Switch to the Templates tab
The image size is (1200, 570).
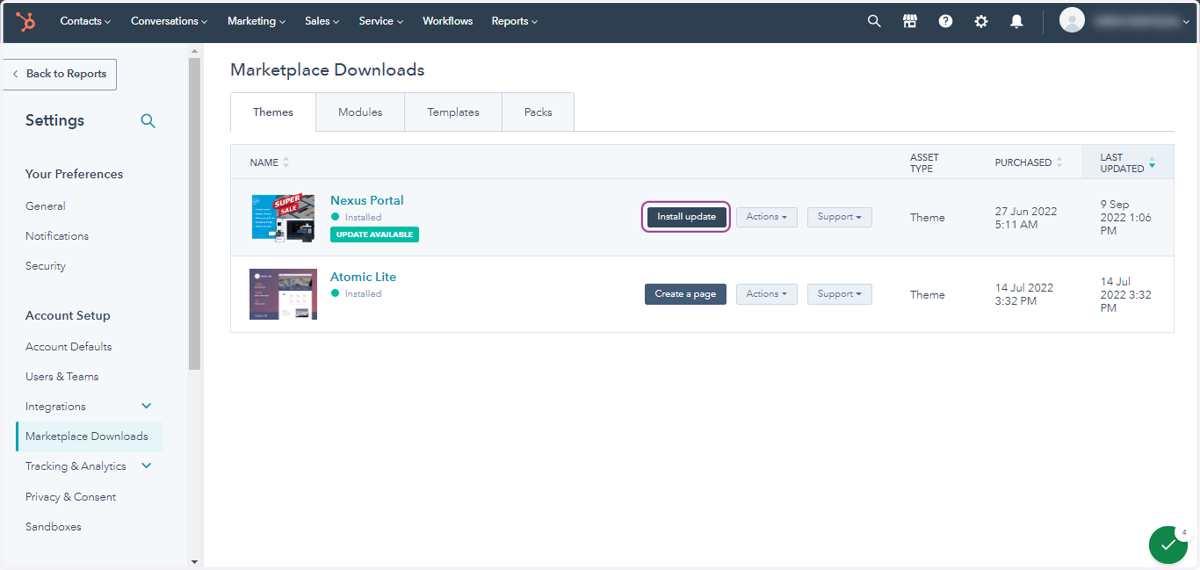coord(453,112)
